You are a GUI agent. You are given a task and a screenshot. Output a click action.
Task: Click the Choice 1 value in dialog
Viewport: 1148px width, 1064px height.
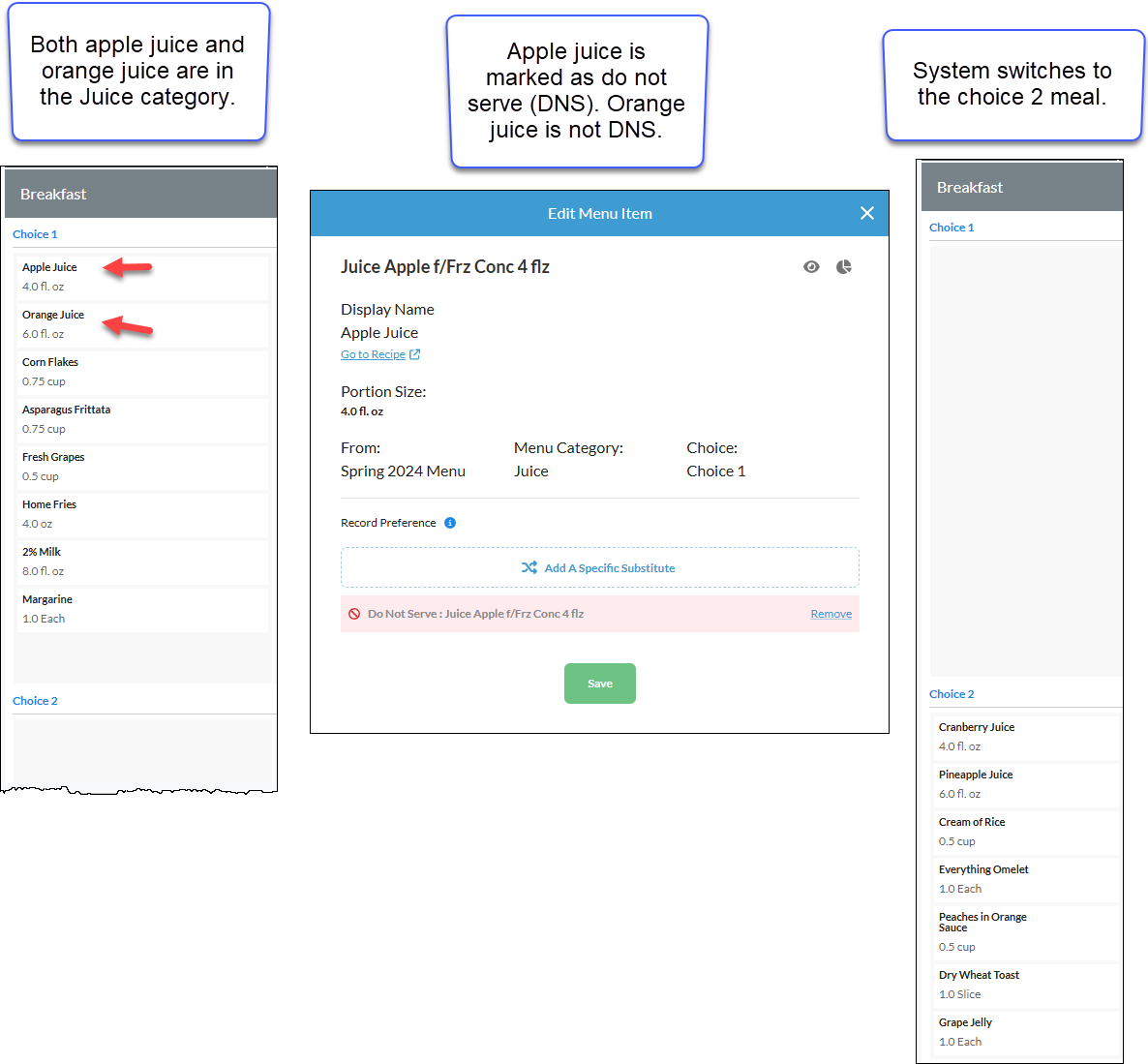tap(716, 471)
